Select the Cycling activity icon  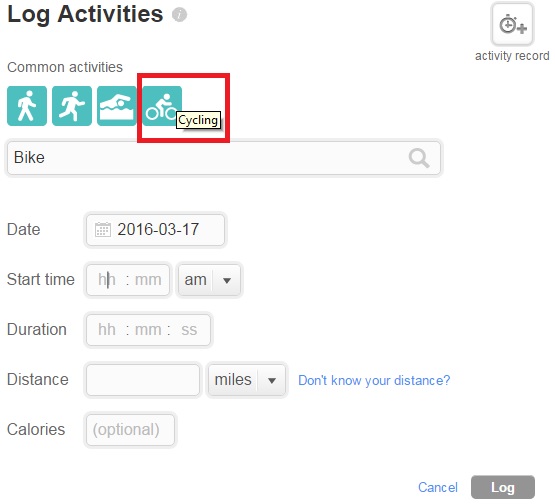pyautogui.click(x=162, y=106)
